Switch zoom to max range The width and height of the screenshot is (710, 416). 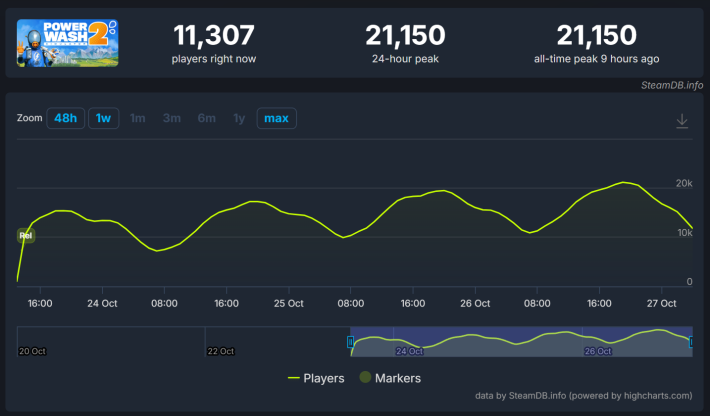click(276, 118)
